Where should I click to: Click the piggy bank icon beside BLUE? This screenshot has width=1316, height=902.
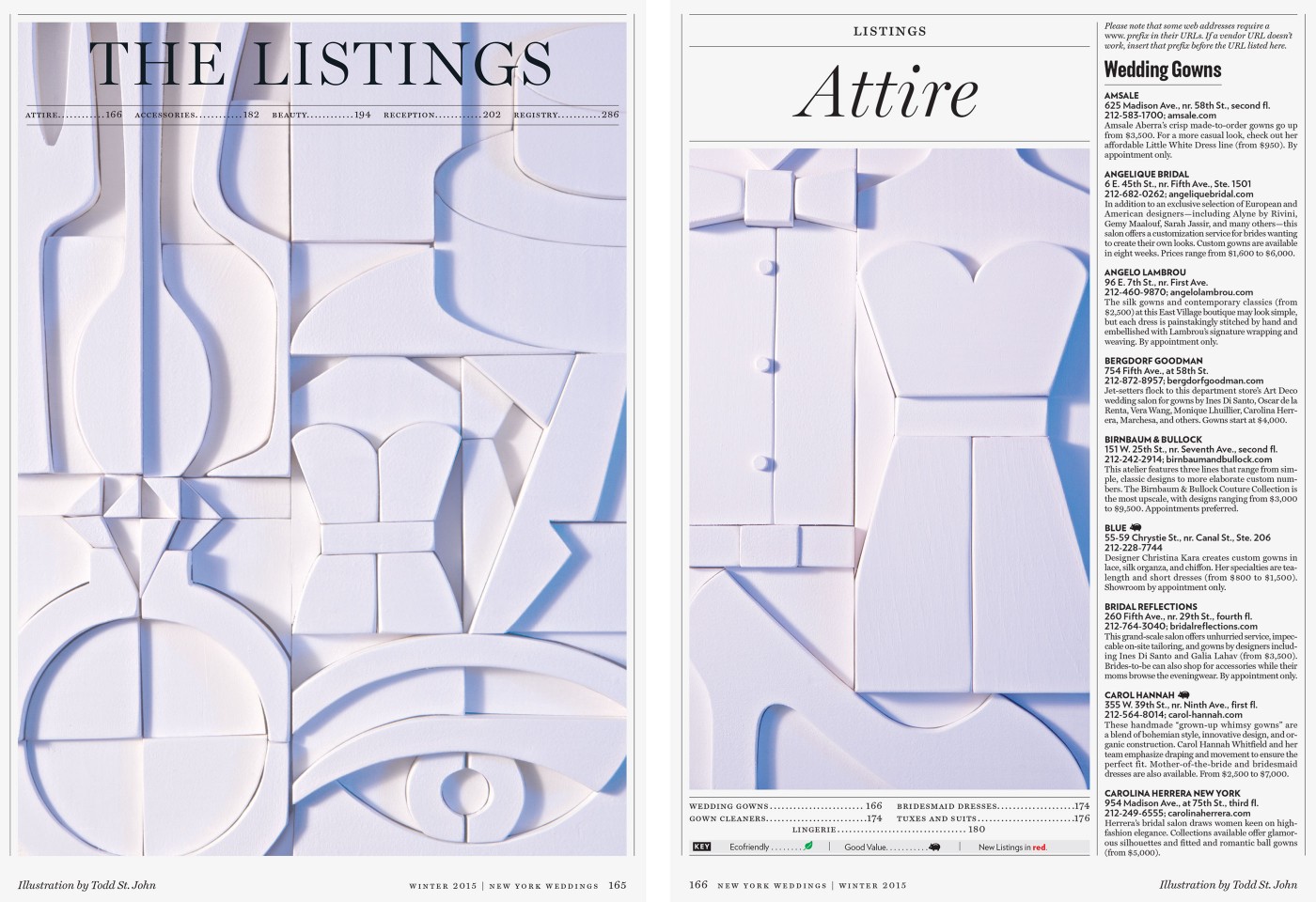[x=1136, y=528]
